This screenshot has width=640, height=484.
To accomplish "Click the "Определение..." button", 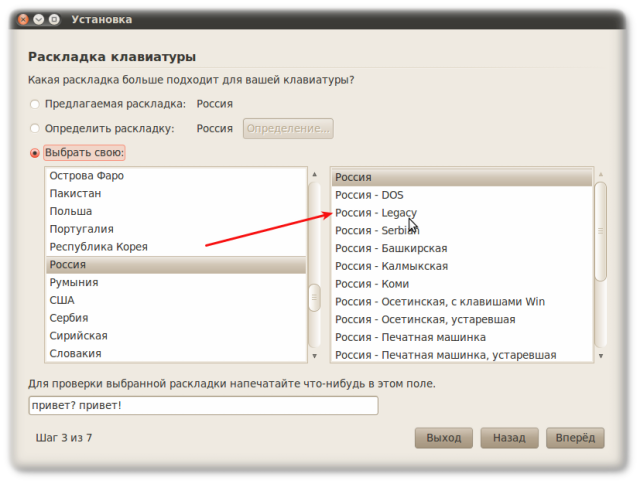I will pyautogui.click(x=288, y=128).
